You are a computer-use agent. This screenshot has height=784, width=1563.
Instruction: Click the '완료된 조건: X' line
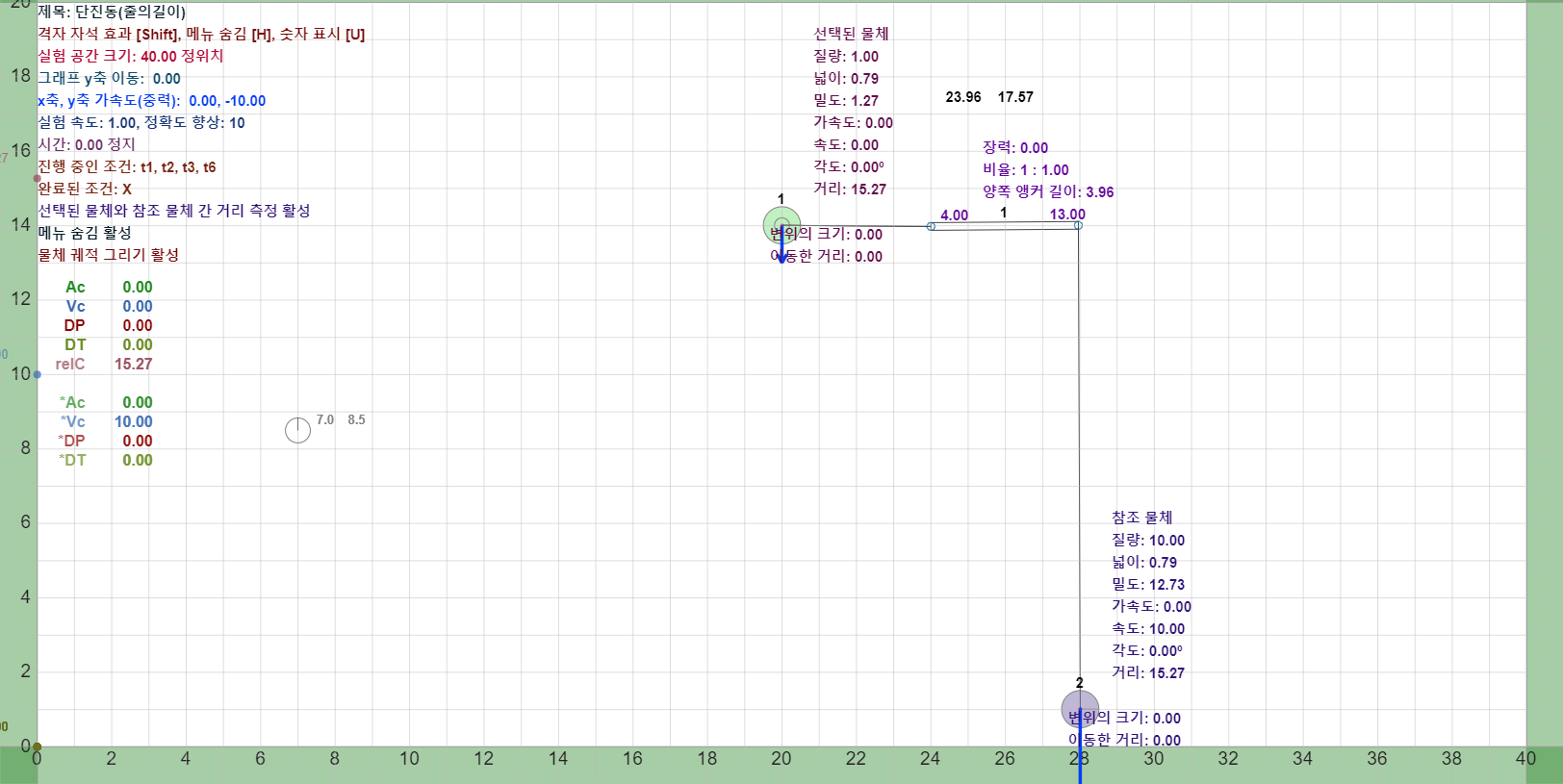(85, 189)
